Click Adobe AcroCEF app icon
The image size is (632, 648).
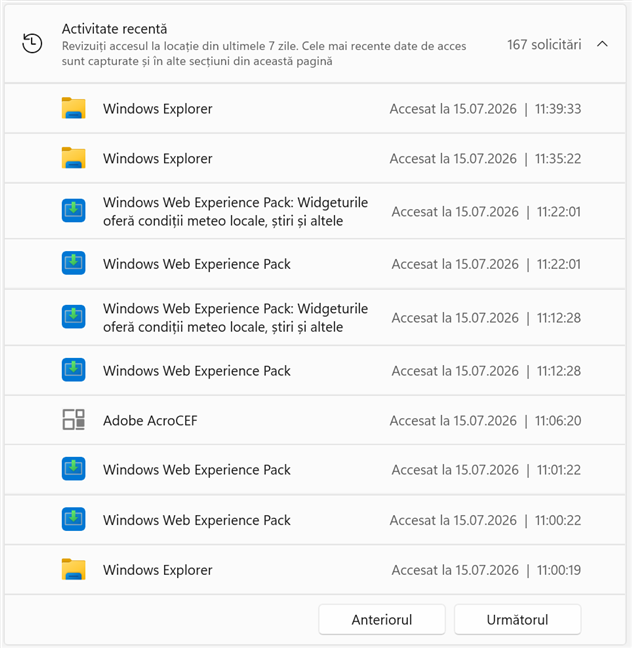click(74, 419)
